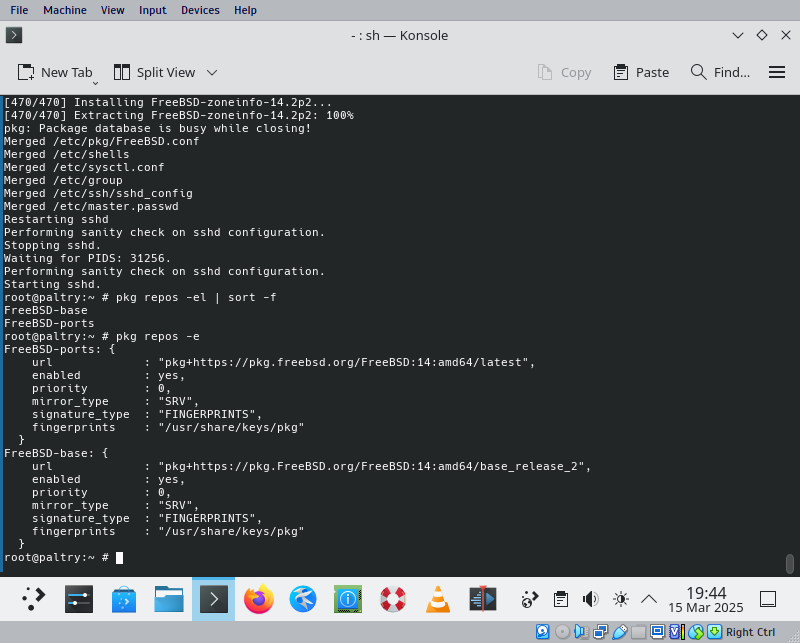Click the VirtualBox keyboard capture arrow icon

click(x=714, y=632)
